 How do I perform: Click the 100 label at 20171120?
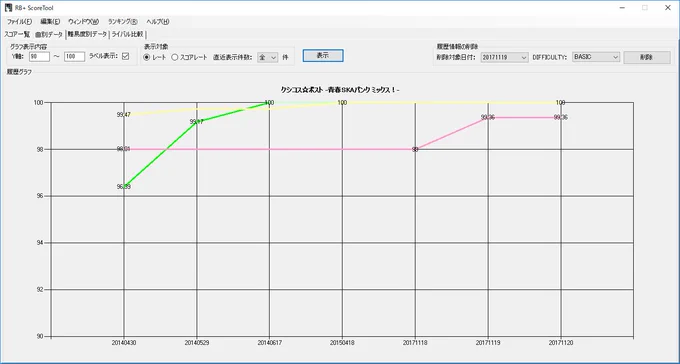pyautogui.click(x=561, y=103)
